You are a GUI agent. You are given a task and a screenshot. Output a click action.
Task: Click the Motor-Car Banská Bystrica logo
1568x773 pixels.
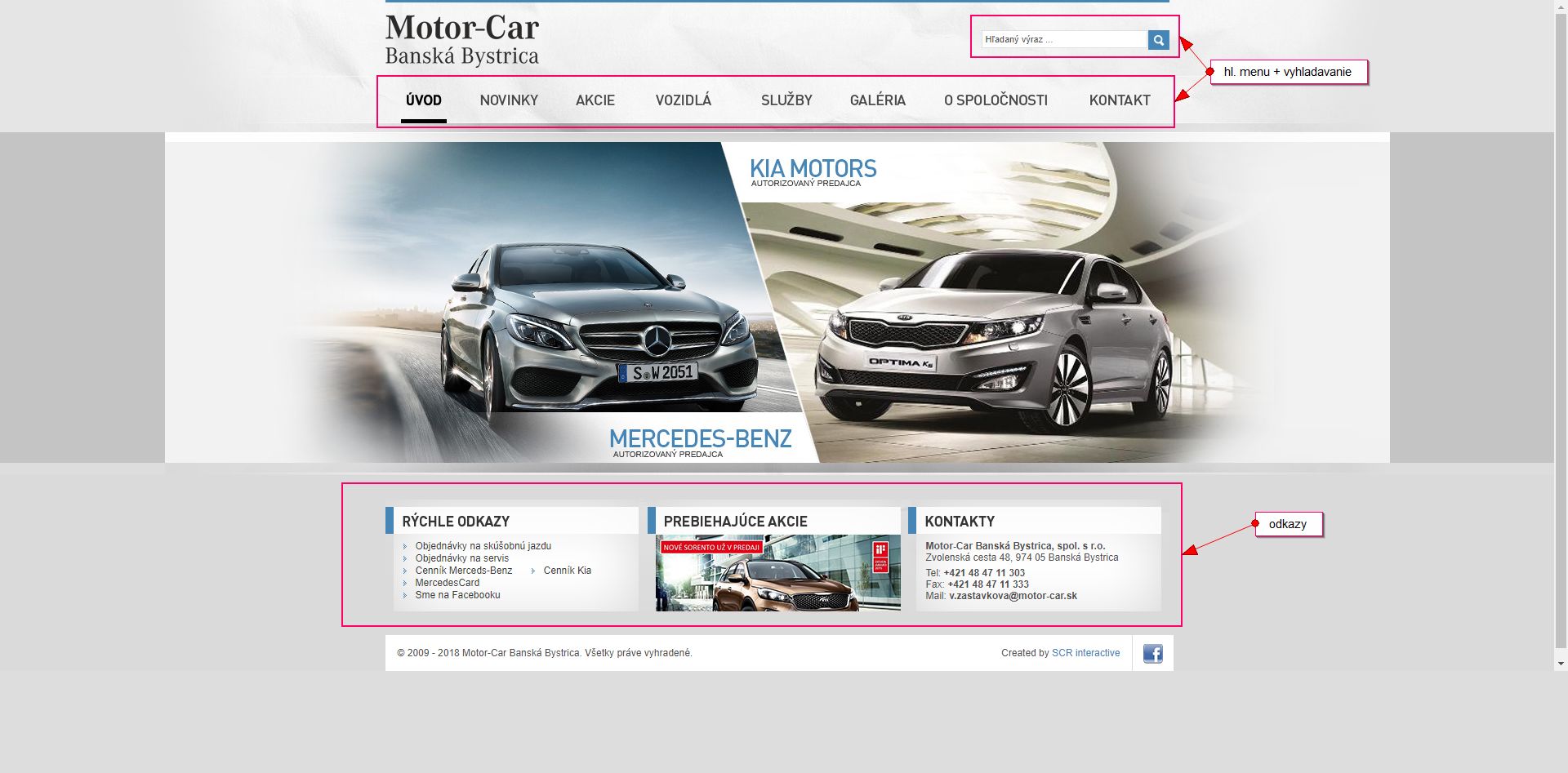click(x=462, y=40)
